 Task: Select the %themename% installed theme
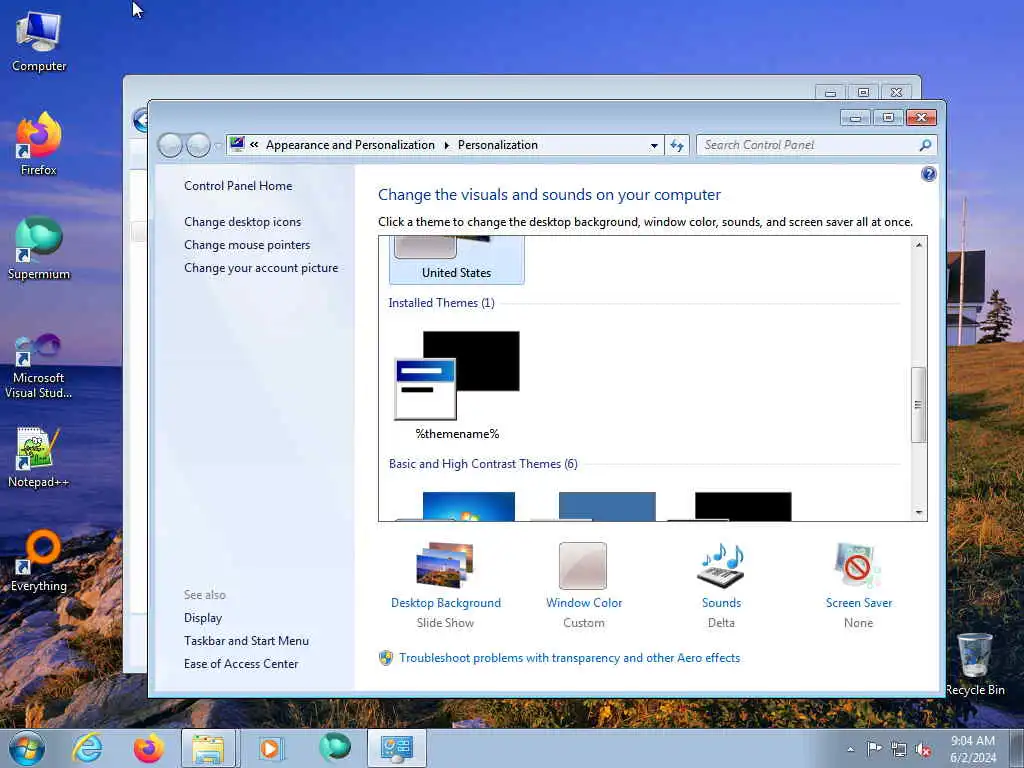[456, 385]
